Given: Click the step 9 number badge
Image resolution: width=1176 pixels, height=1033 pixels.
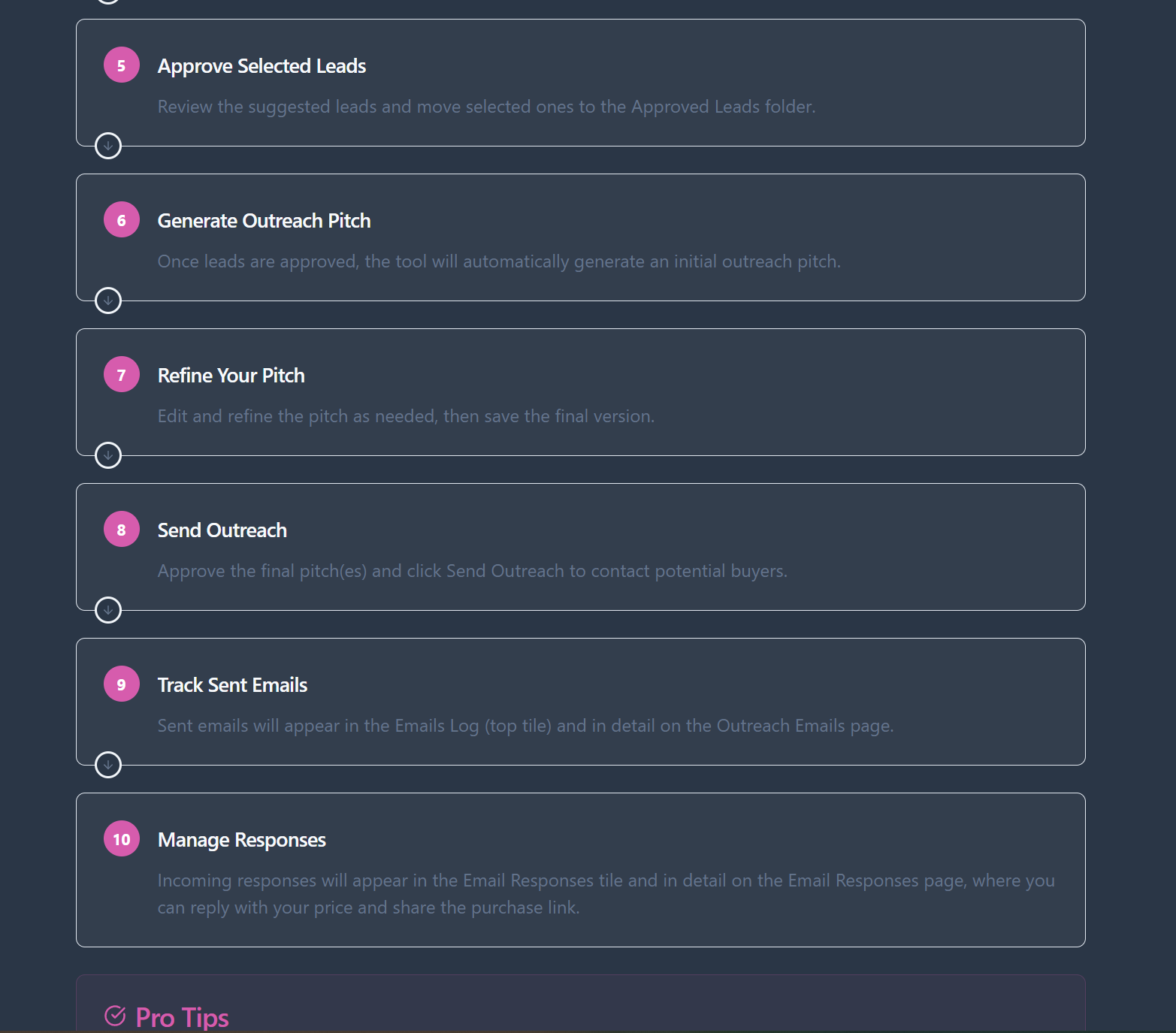Looking at the screenshot, I should (121, 684).
